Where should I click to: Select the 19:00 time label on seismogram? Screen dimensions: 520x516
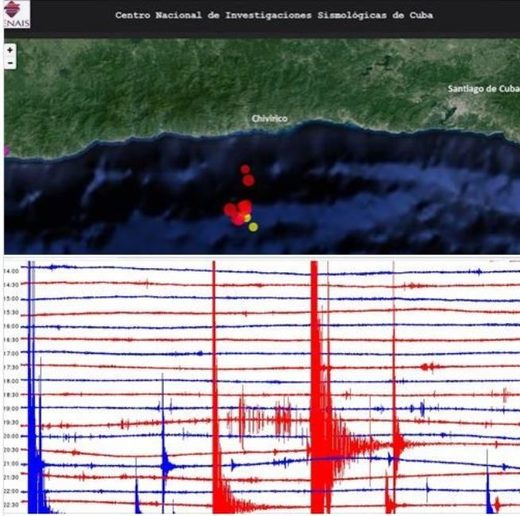click(x=11, y=408)
